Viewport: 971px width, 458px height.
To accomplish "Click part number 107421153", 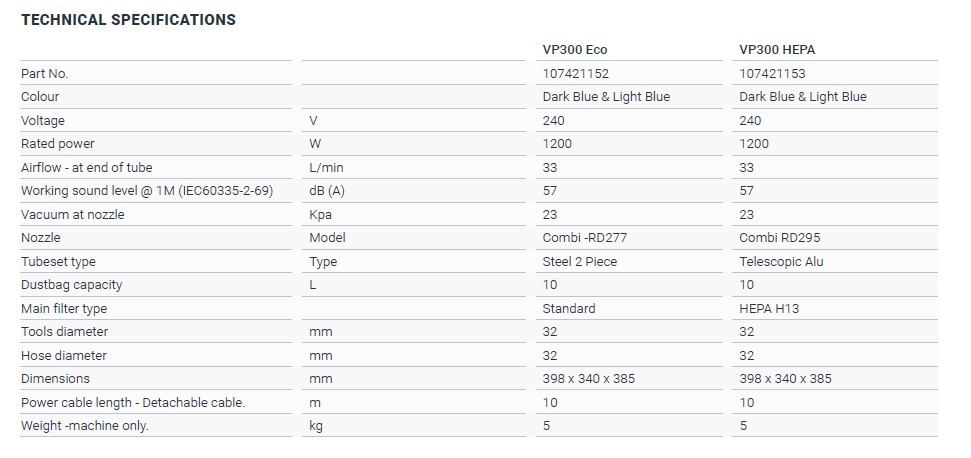I will (x=772, y=74).
